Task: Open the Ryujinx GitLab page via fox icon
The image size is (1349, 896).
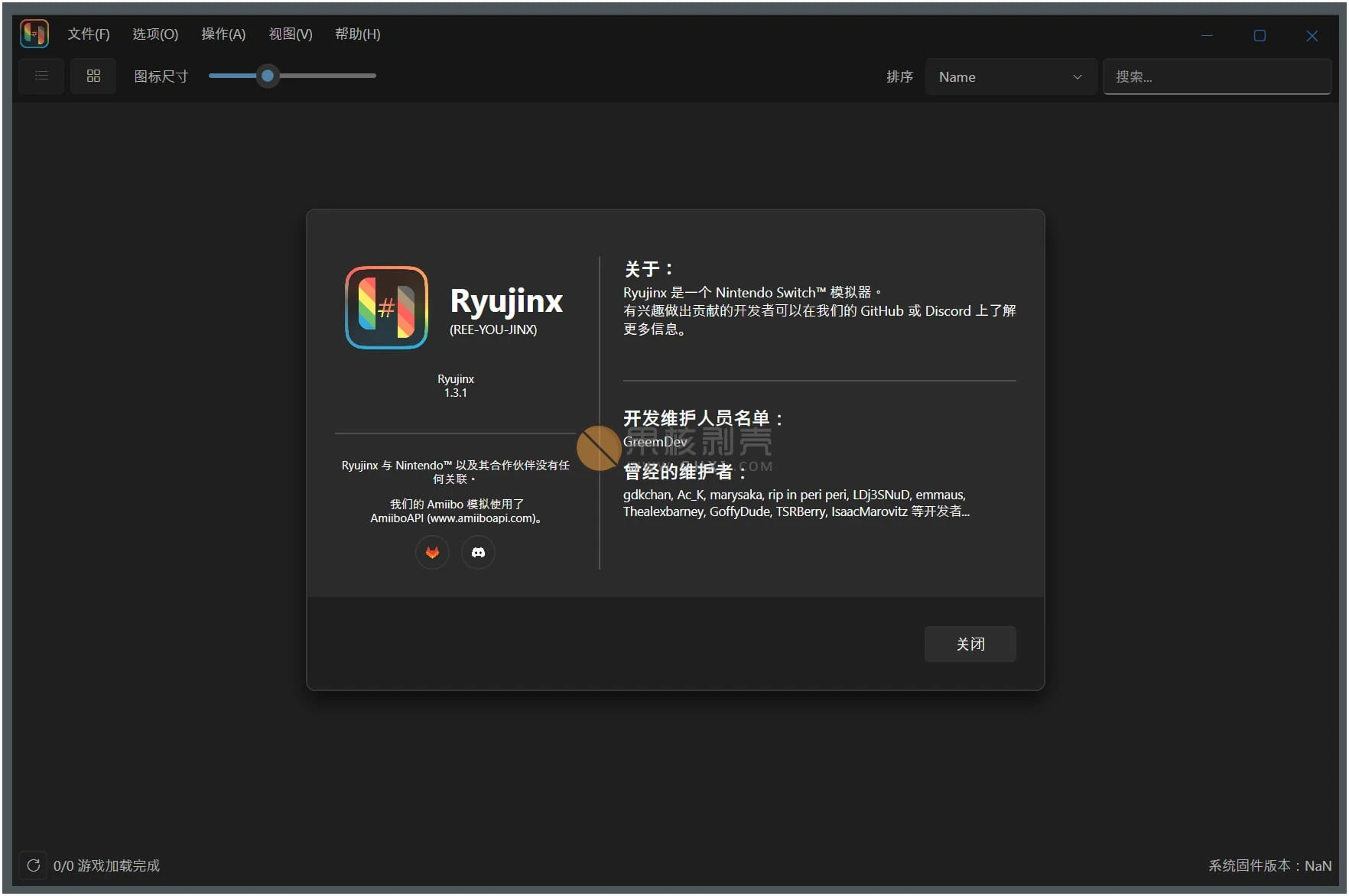Action: pyautogui.click(x=432, y=552)
